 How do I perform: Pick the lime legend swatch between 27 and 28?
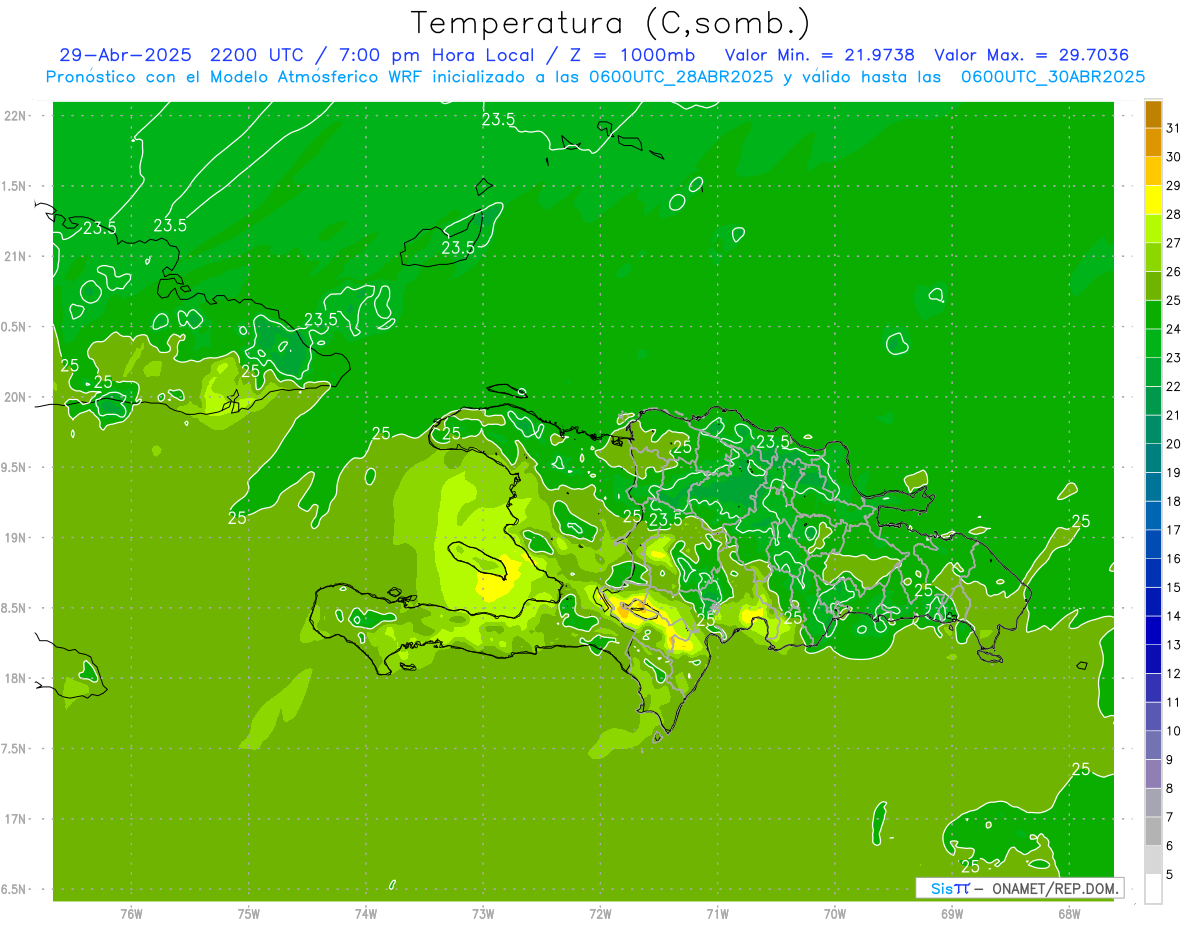(1153, 229)
